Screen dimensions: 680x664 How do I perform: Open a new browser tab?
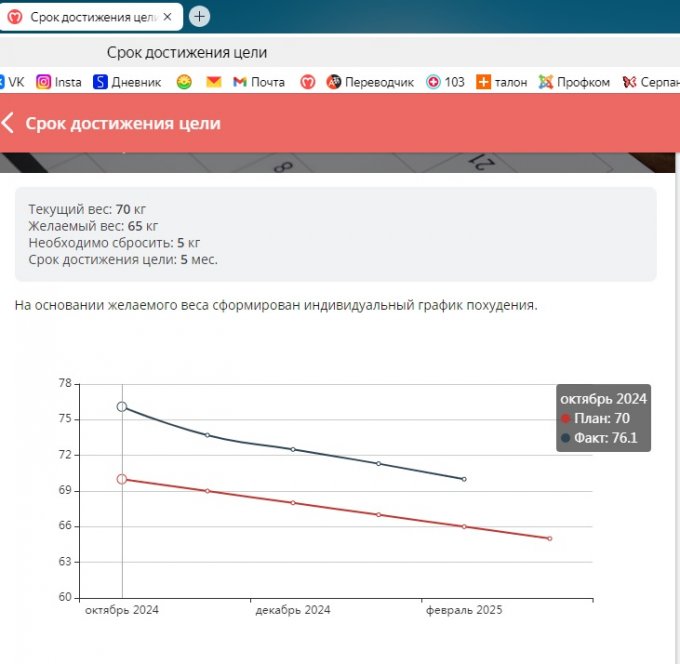(200, 16)
